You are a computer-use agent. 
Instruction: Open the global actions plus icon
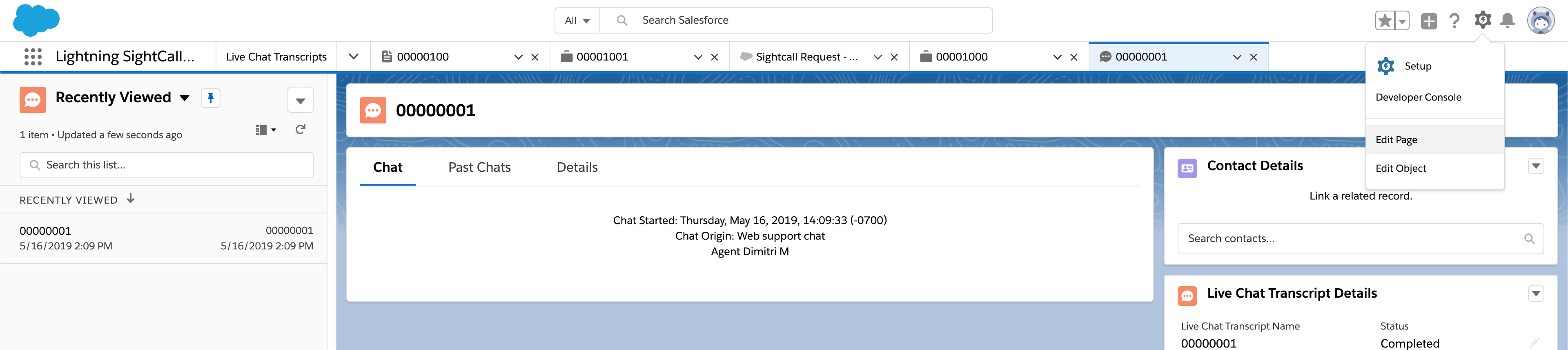pyautogui.click(x=1429, y=21)
